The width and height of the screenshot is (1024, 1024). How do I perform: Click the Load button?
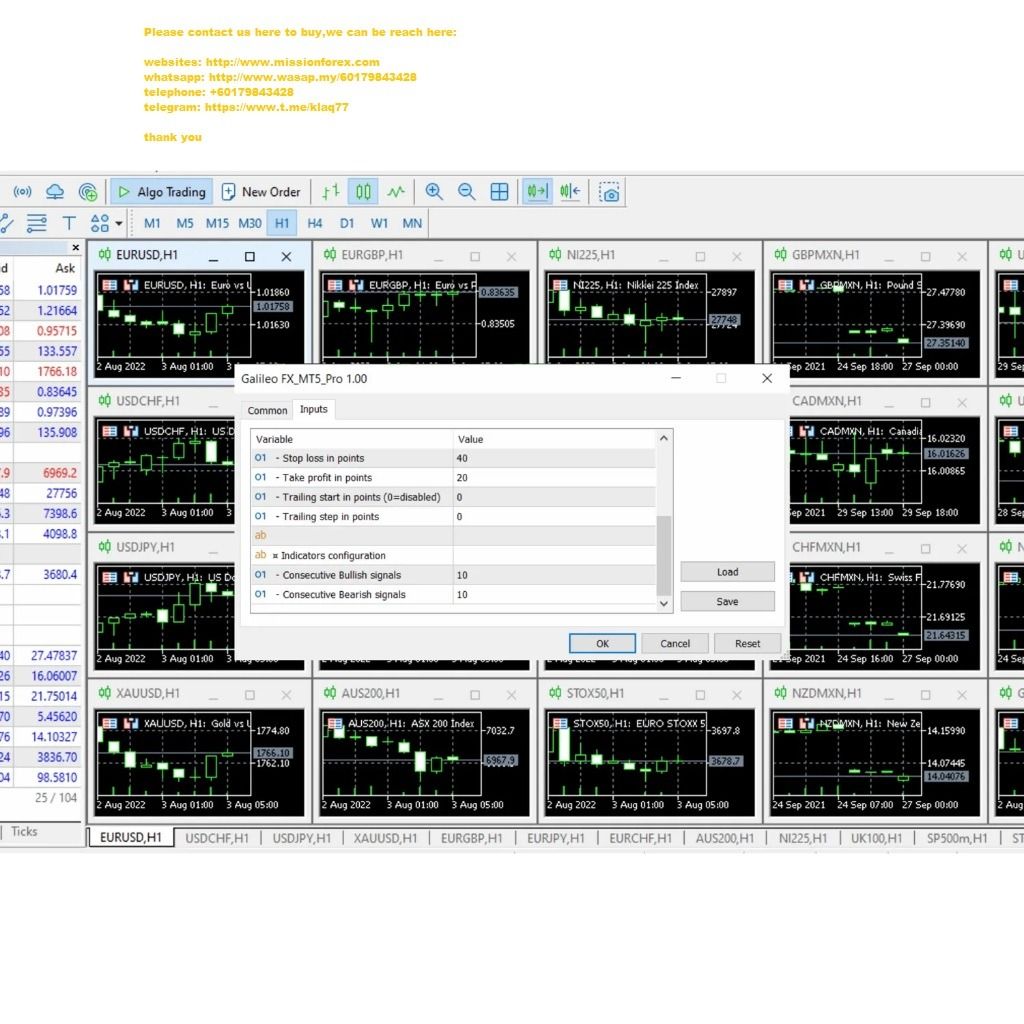pyautogui.click(x=728, y=572)
